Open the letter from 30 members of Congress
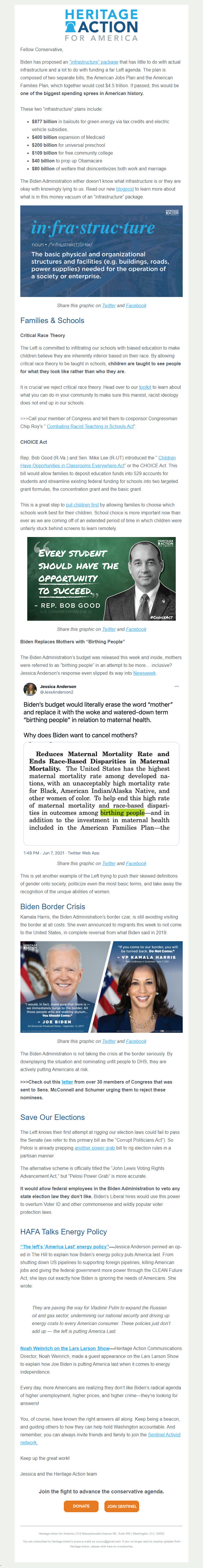 point(67,1082)
